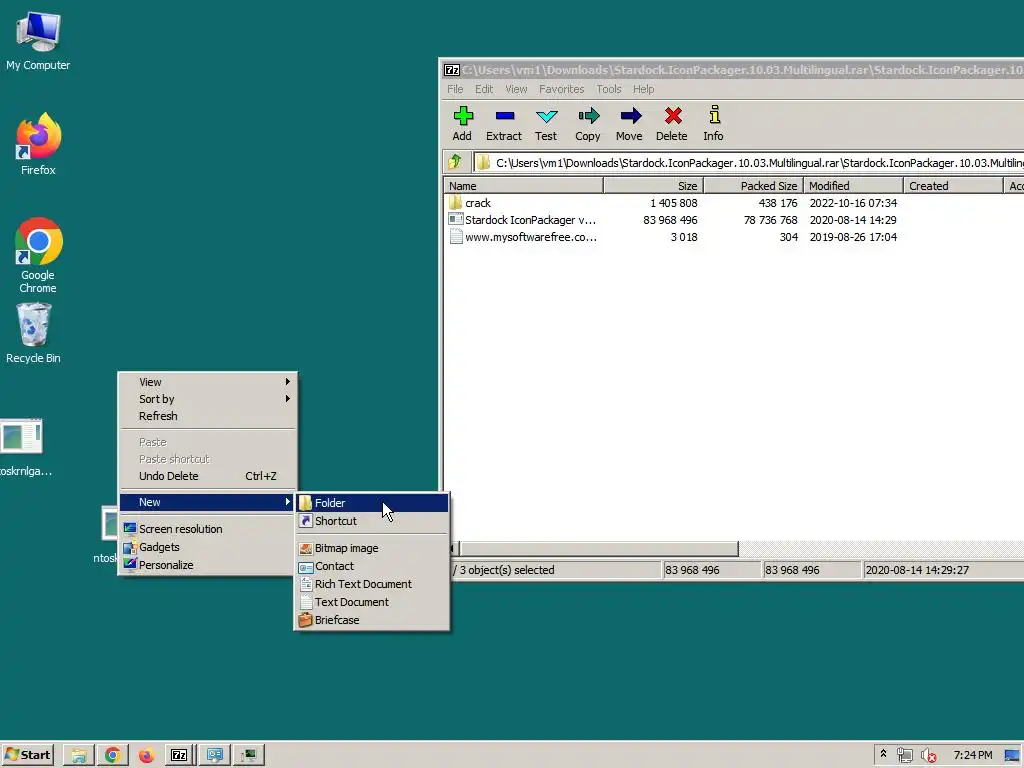This screenshot has width=1024, height=768.
Task: Click the Add button in 7-Zip toolbar
Action: tap(462, 123)
